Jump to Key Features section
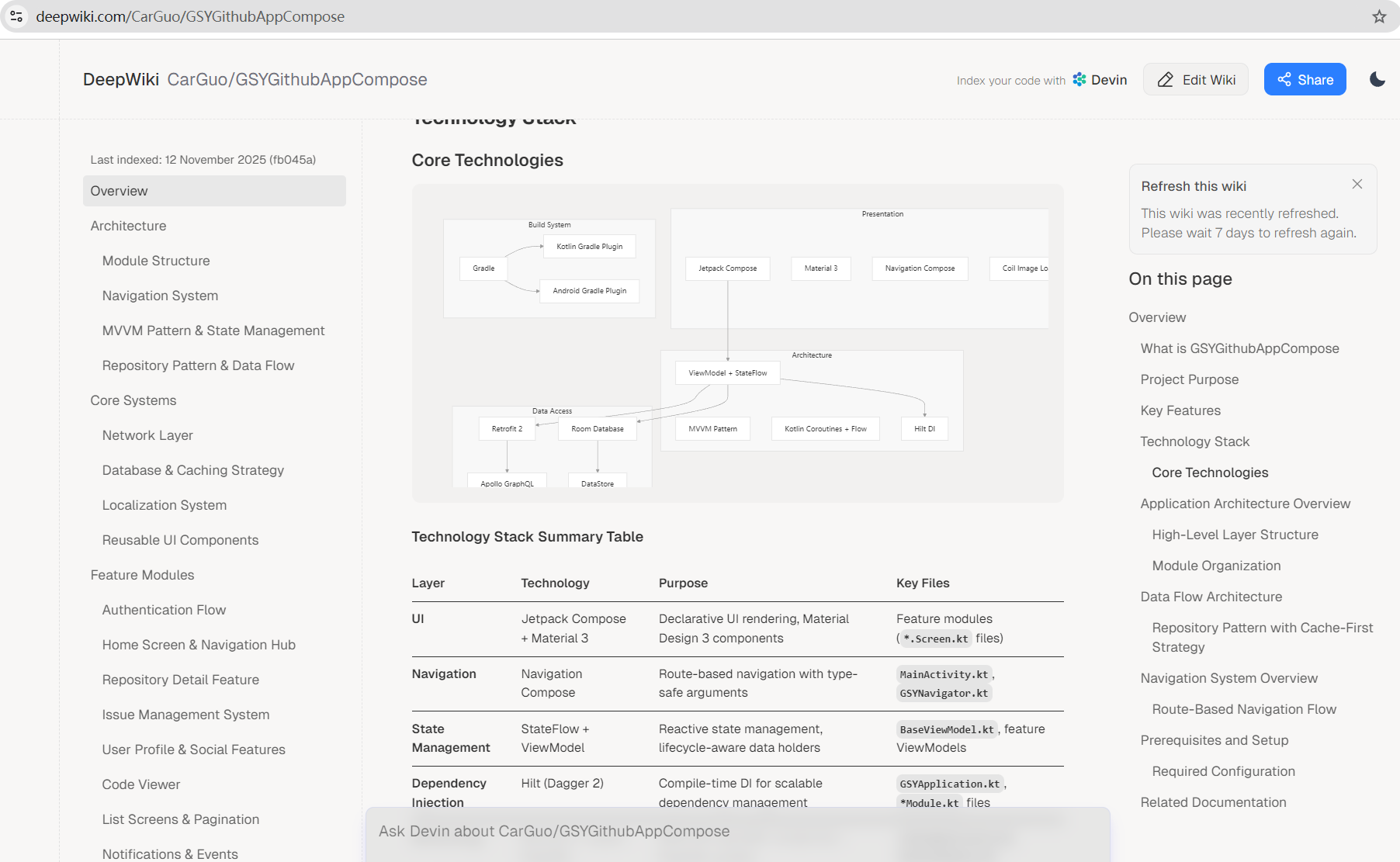 point(1180,410)
